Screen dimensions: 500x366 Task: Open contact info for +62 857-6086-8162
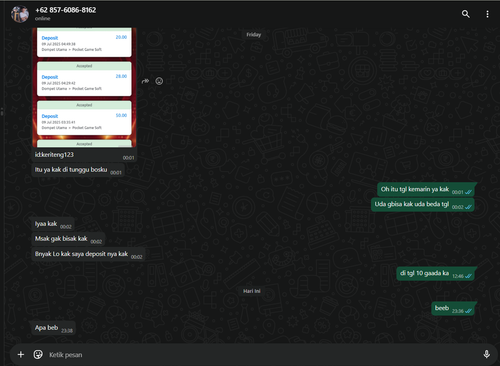pos(66,10)
